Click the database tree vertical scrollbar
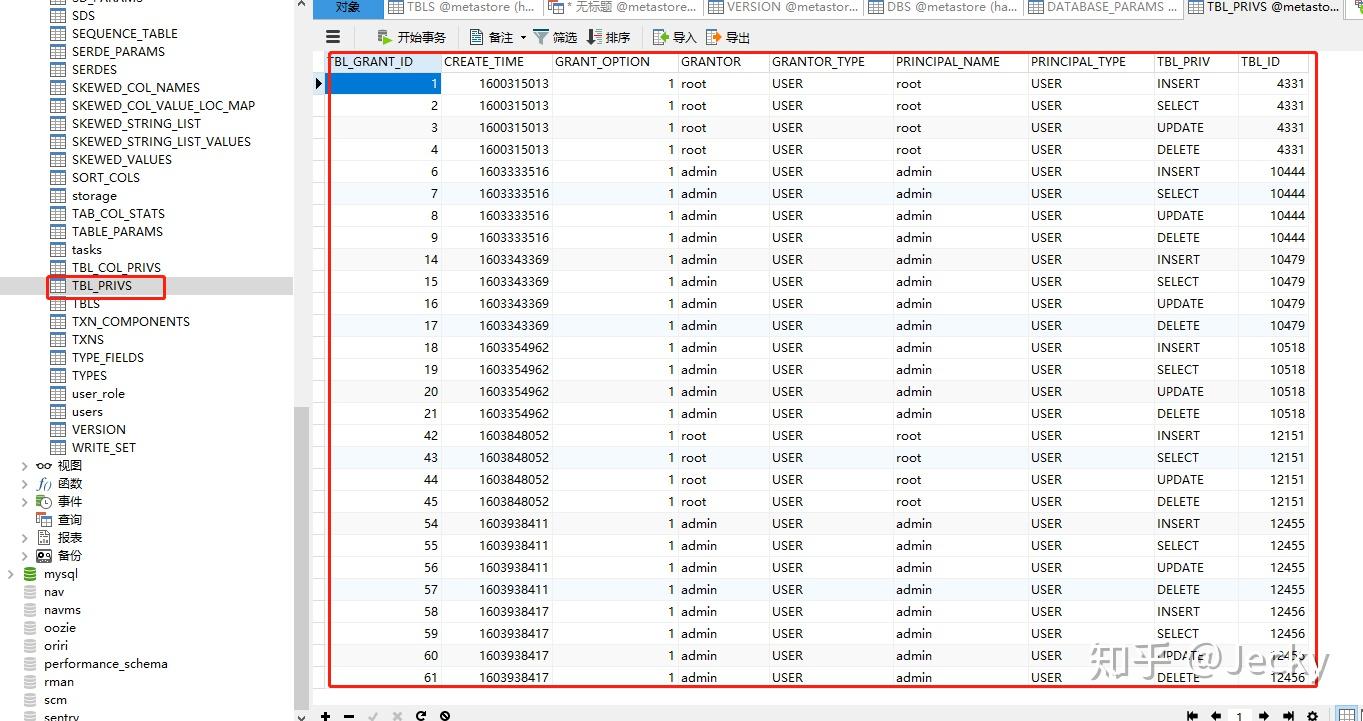The image size is (1363, 721). click(x=301, y=558)
